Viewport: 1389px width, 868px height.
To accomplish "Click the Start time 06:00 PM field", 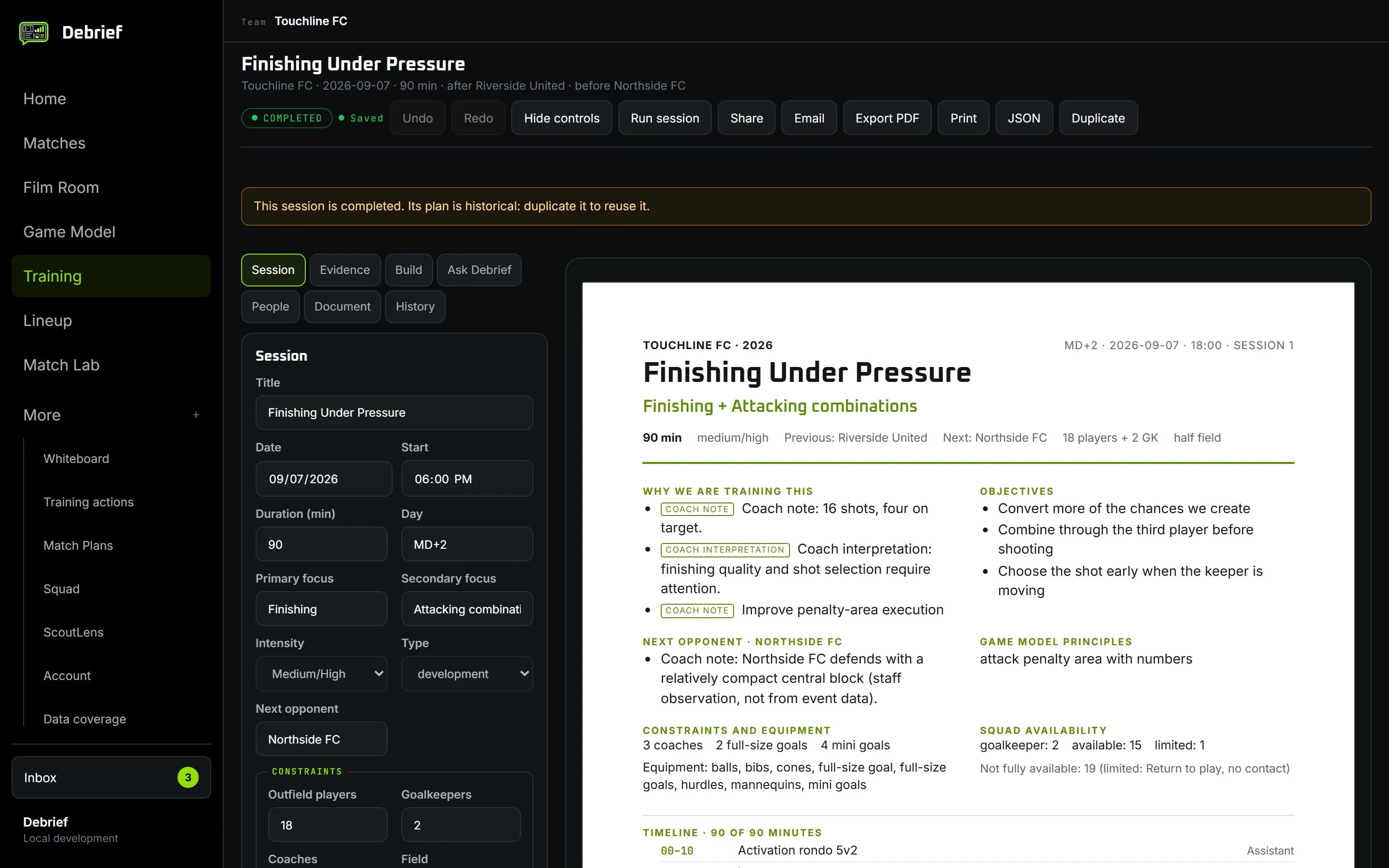I will (467, 479).
